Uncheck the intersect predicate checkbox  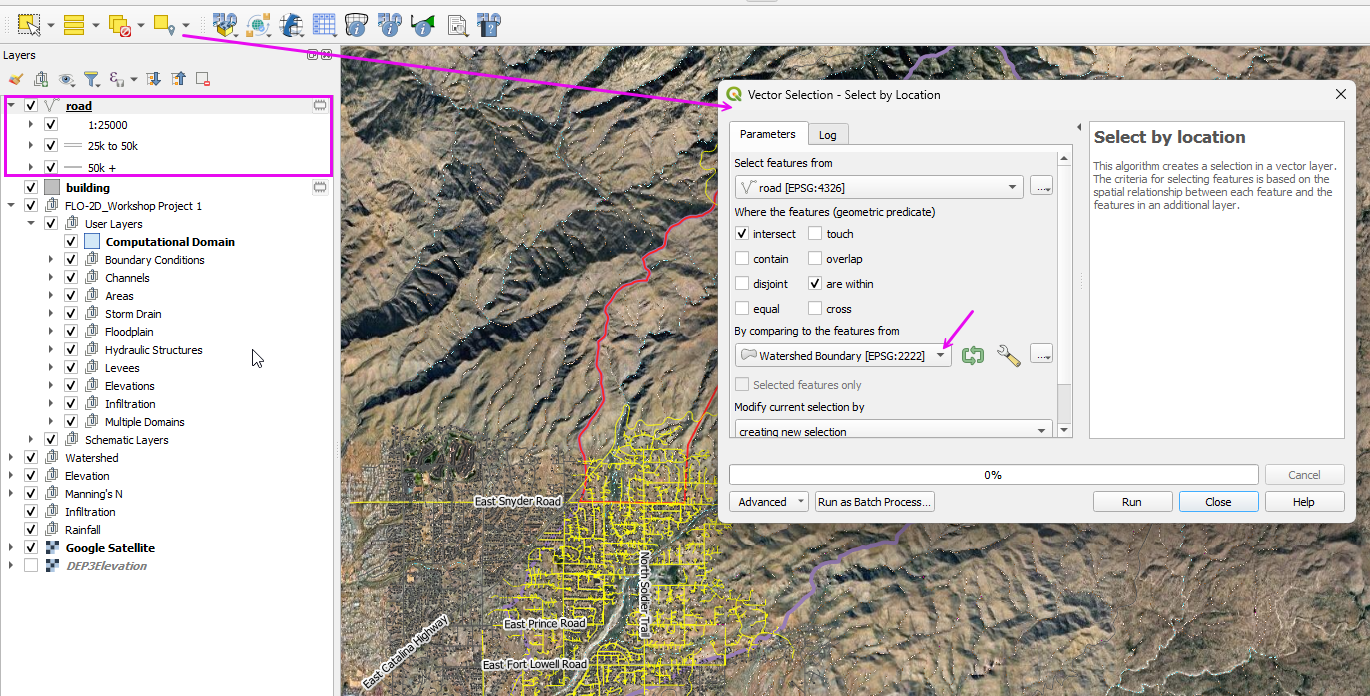point(742,234)
